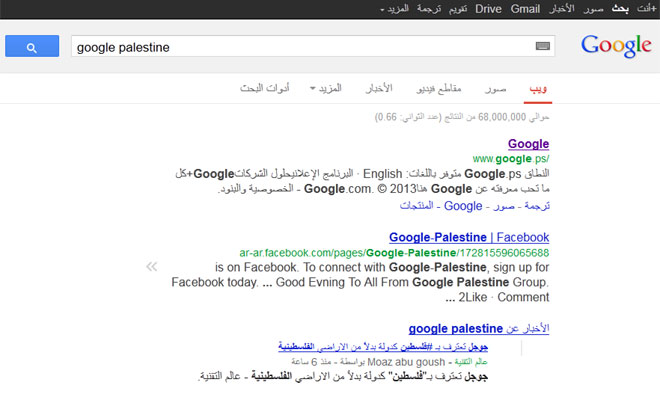660x400 pixels.
Task: Open Drive from the top bar
Action: [x=488, y=9]
